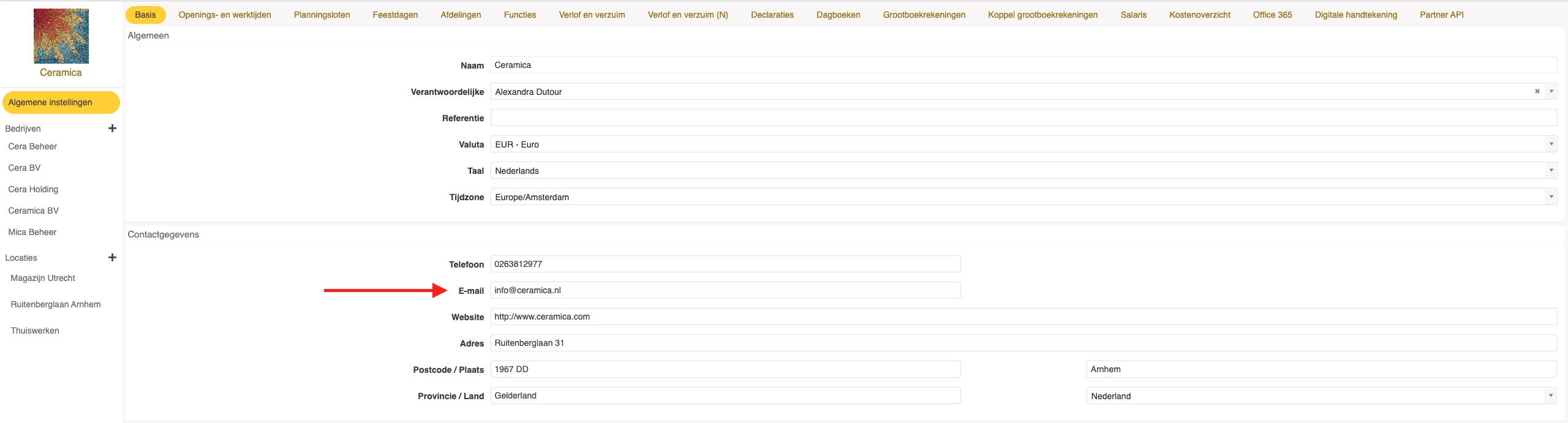Viewport: 1568px width, 423px height.
Task: Switch to the Functies tab
Action: (x=520, y=15)
